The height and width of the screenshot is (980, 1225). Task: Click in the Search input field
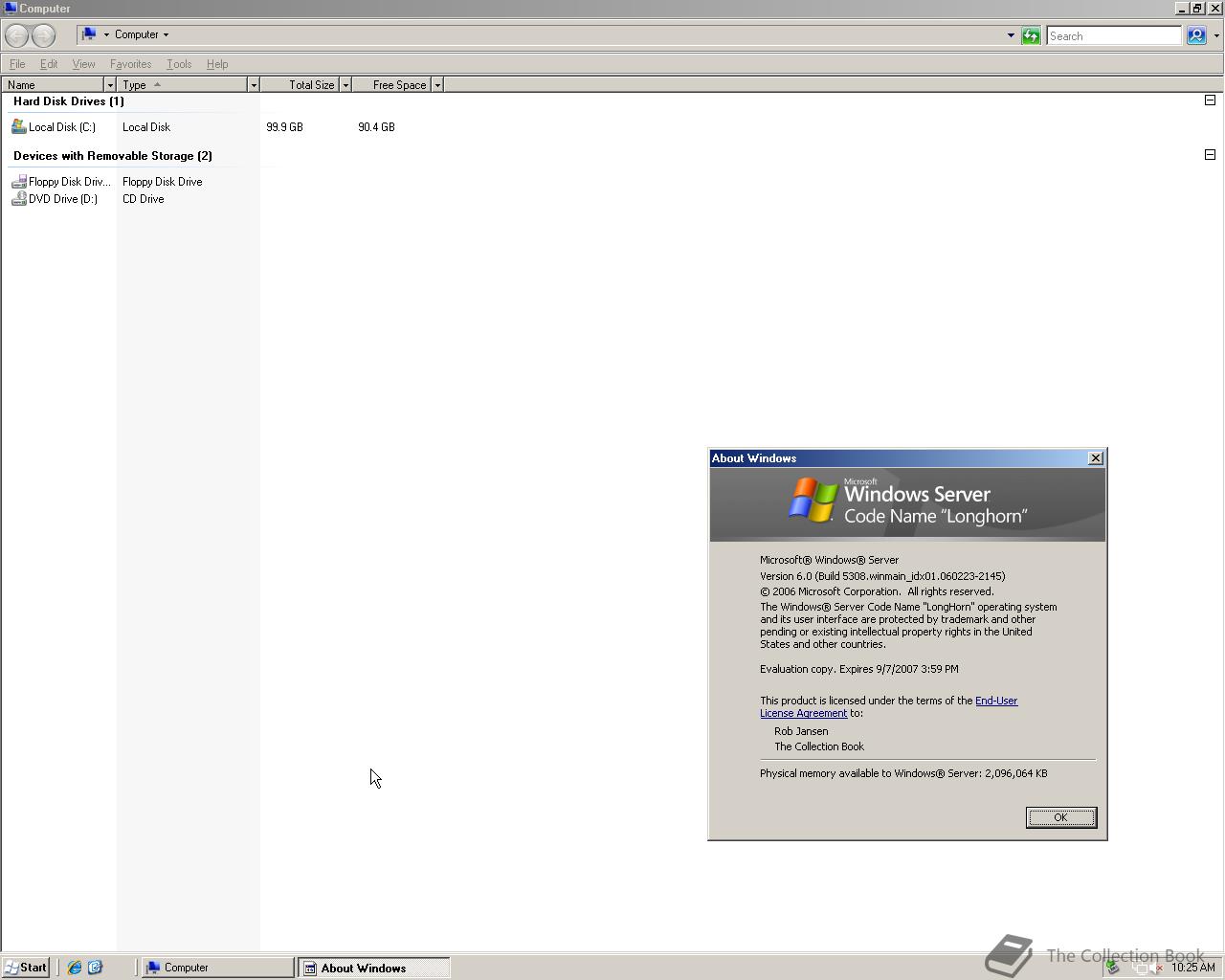pos(1114,35)
